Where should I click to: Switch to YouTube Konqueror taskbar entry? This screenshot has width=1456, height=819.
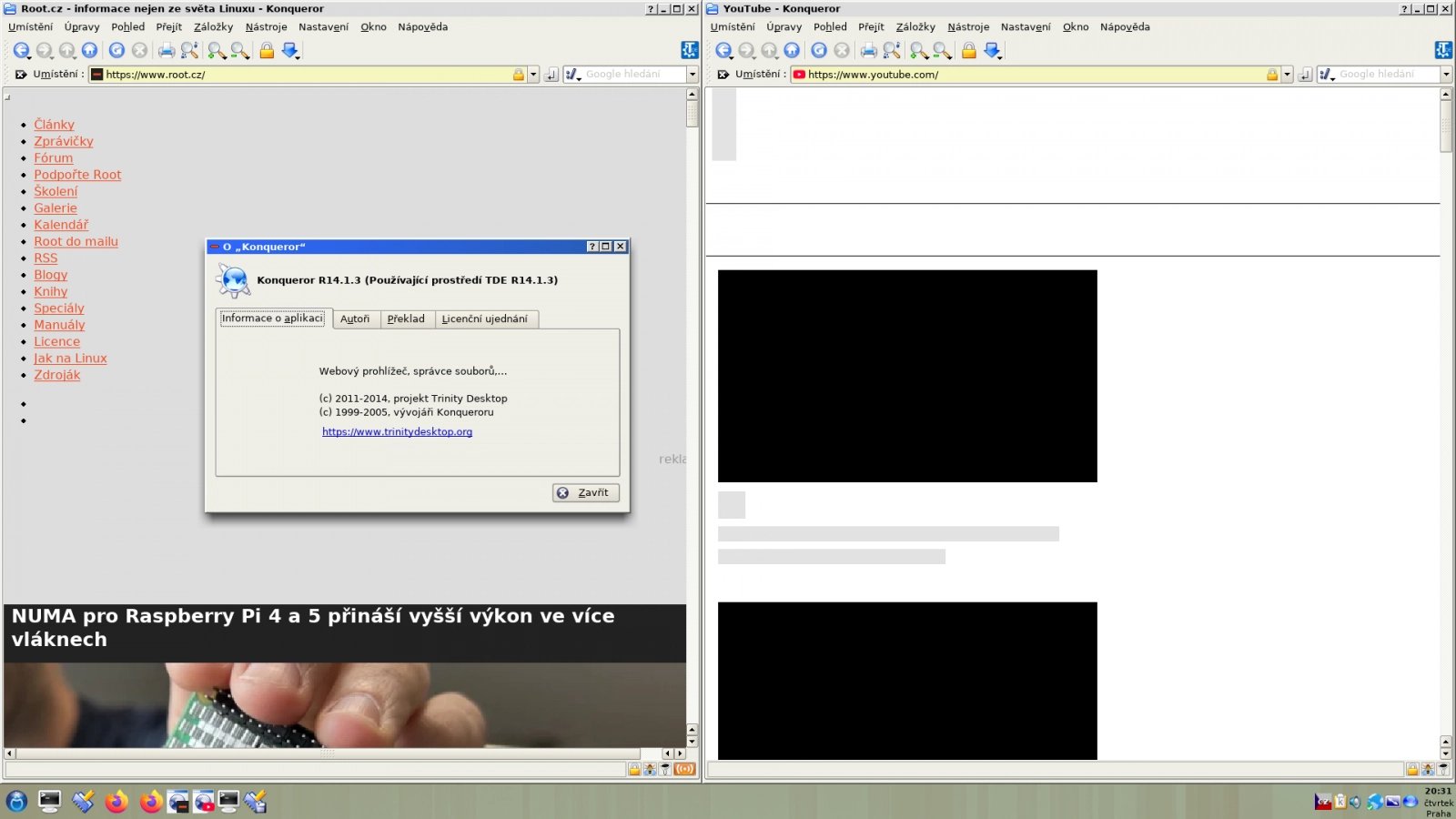coord(204,801)
